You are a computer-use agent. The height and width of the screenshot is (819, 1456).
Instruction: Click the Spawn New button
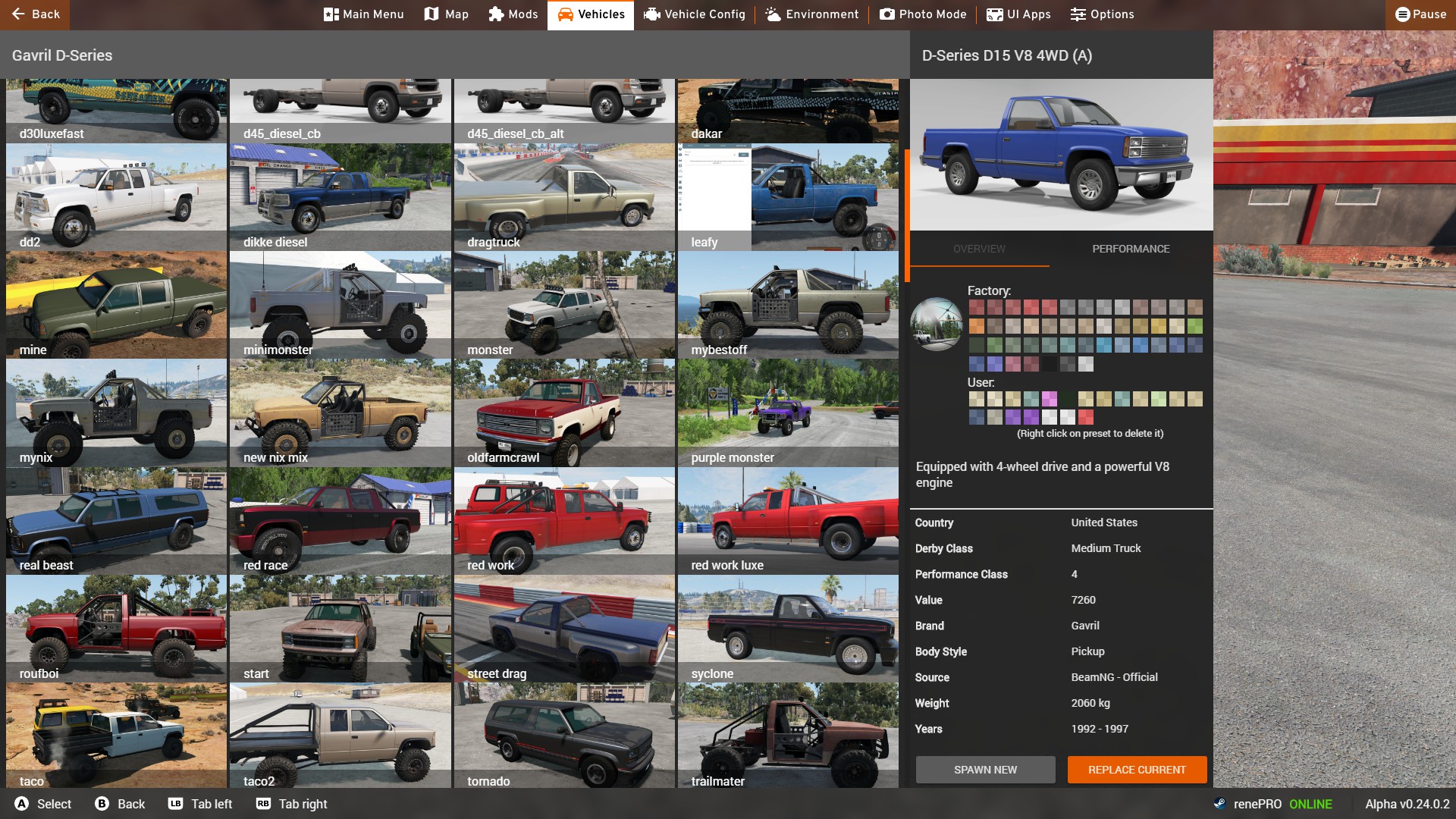point(985,770)
